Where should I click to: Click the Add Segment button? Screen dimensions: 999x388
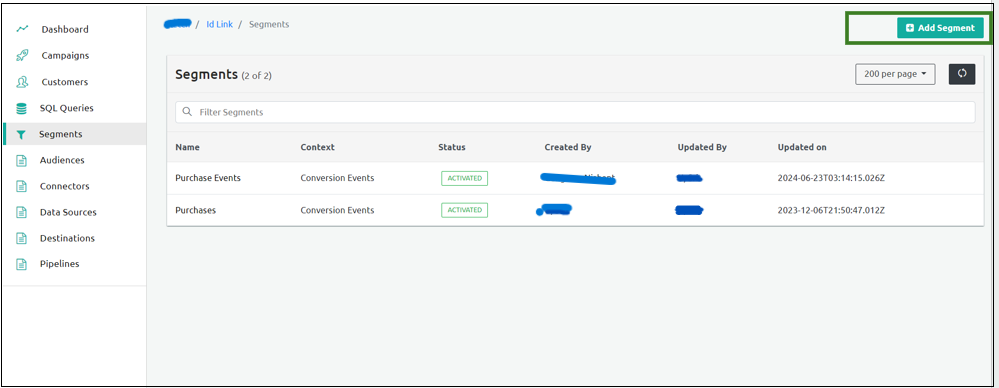(x=940, y=28)
